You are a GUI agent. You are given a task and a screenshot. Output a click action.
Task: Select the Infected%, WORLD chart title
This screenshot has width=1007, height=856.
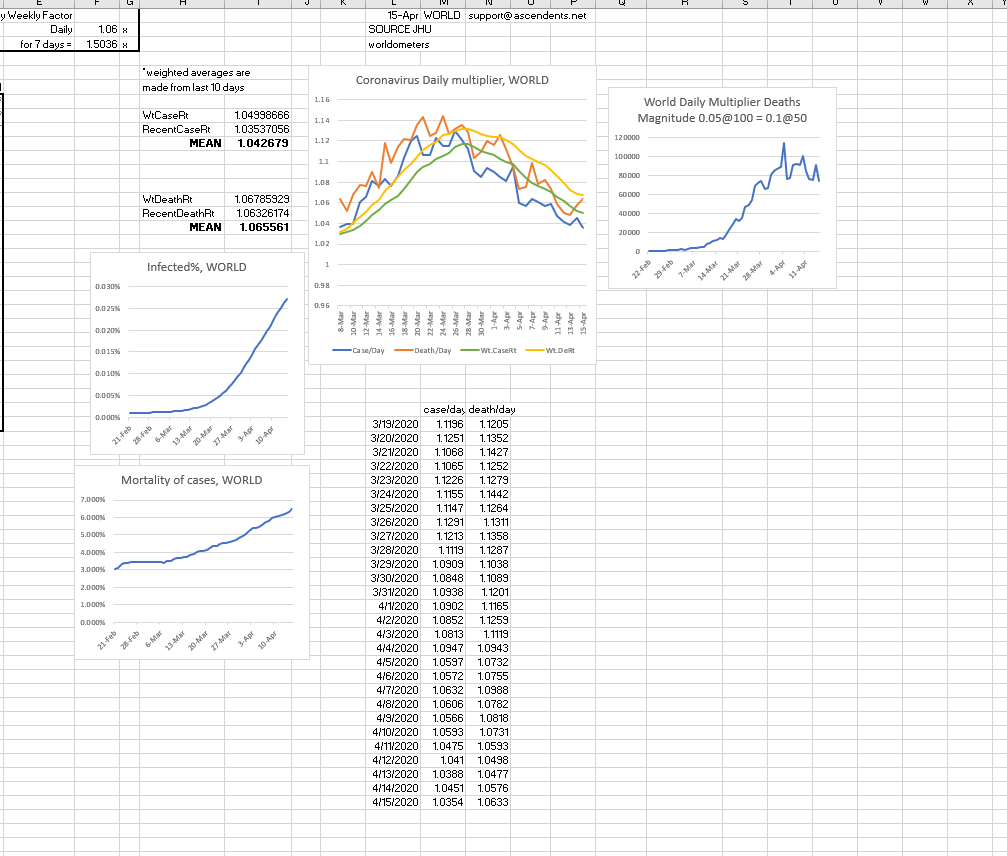[x=196, y=267]
